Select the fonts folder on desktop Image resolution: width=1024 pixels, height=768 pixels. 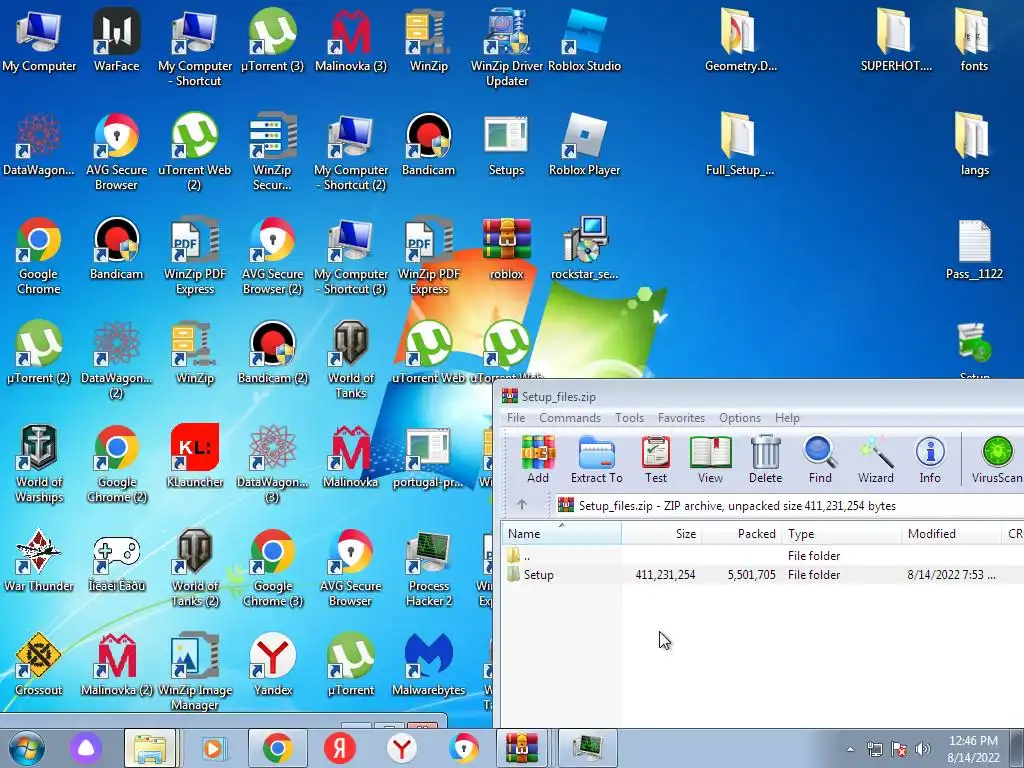tap(974, 40)
